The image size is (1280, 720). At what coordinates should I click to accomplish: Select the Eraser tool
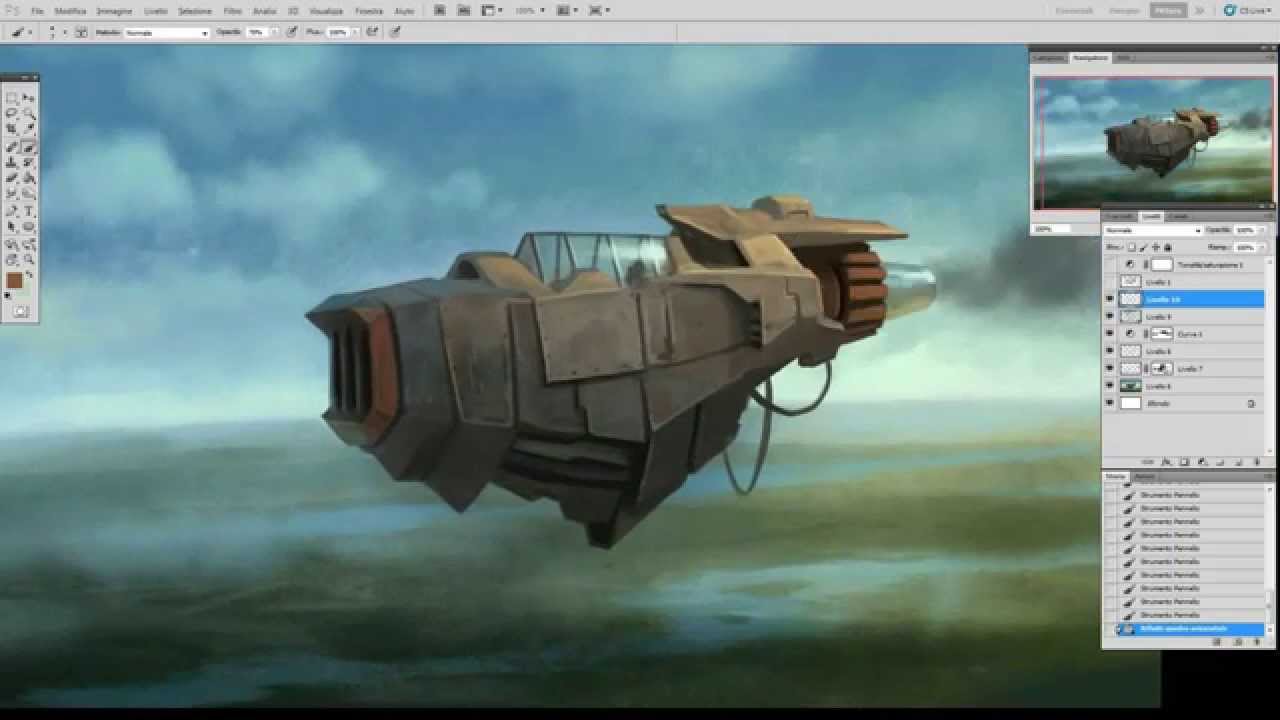(12, 177)
